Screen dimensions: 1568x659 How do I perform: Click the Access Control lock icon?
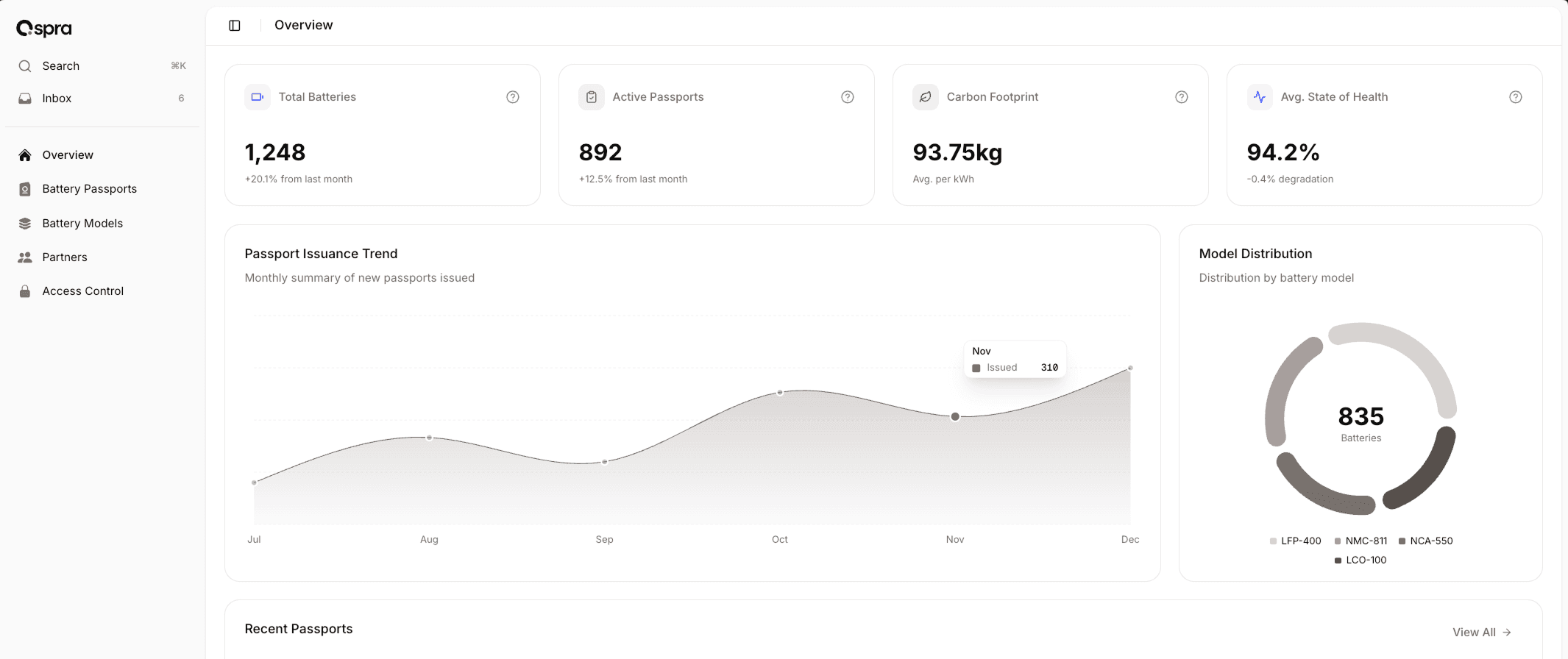coord(25,291)
